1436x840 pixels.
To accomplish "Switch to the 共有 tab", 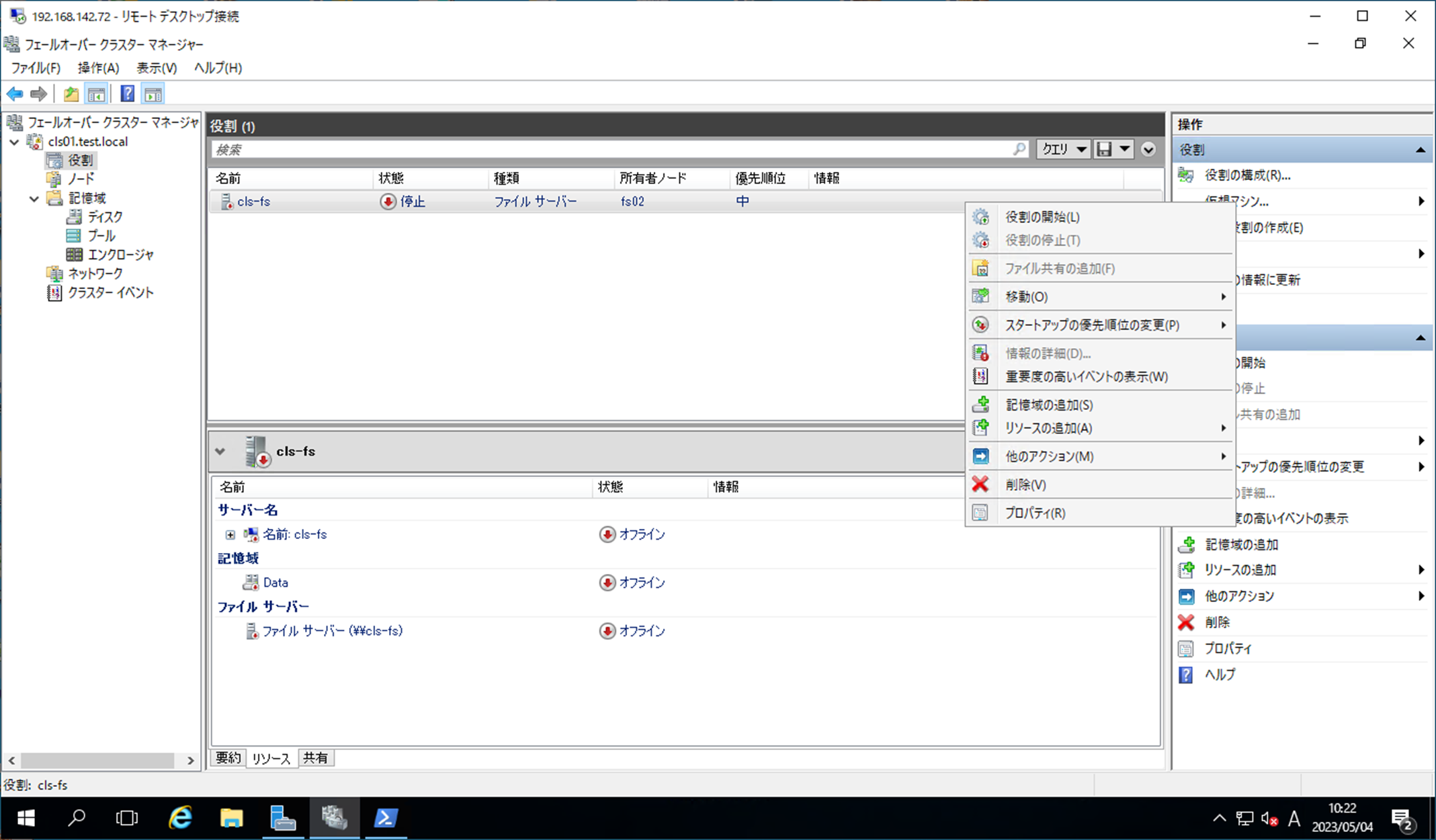I will click(315, 758).
